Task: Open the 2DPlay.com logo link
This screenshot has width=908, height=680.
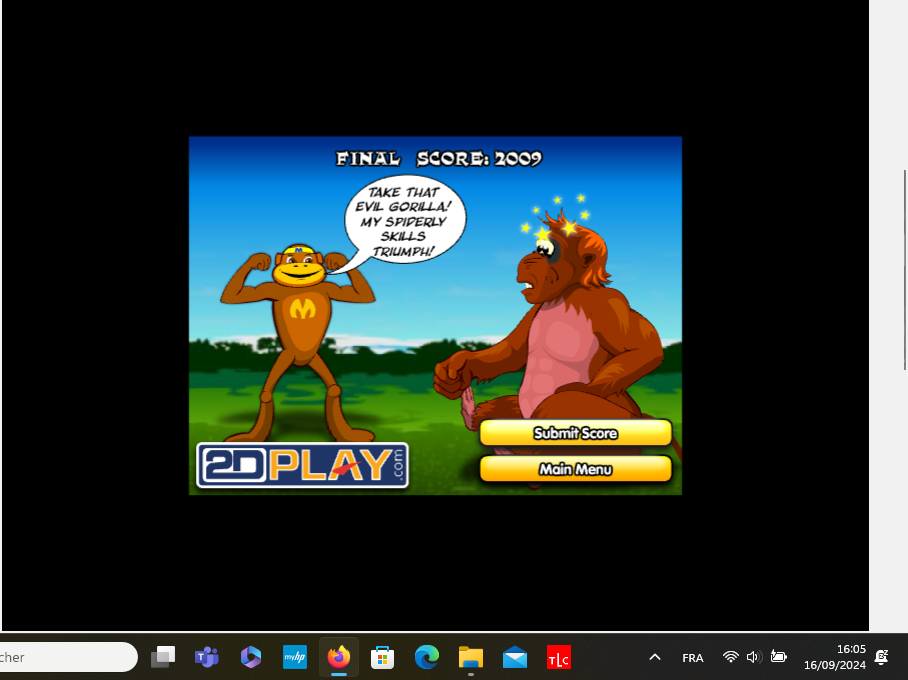Action: point(302,465)
